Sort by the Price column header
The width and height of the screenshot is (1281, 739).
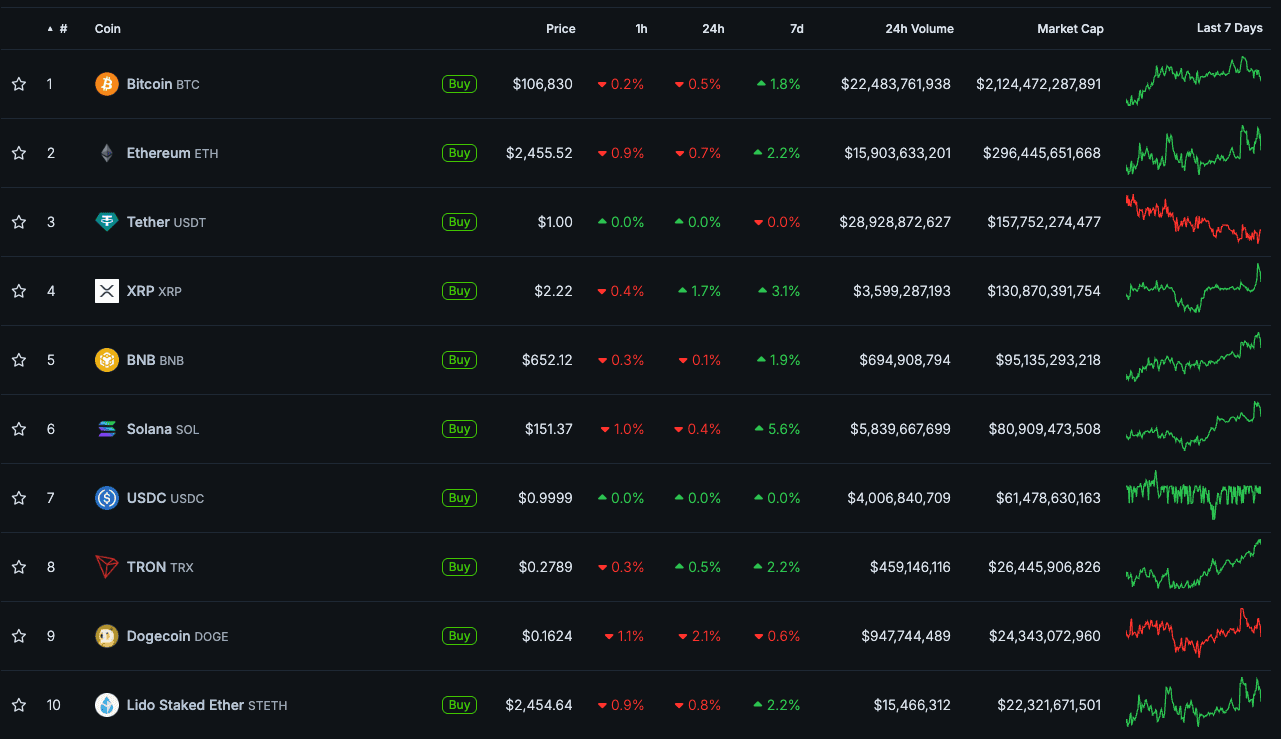tap(561, 29)
